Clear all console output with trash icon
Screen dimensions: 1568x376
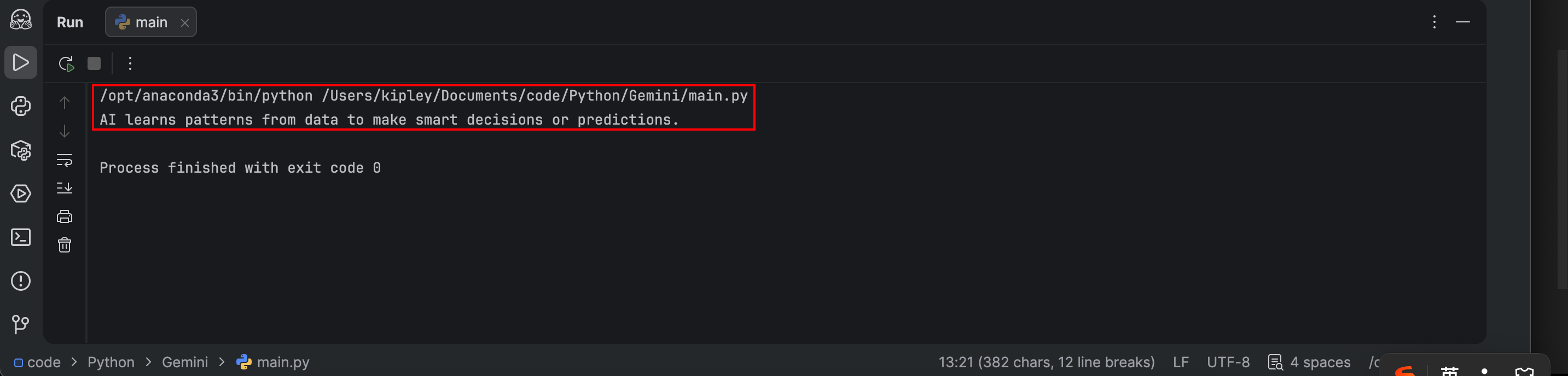(65, 245)
